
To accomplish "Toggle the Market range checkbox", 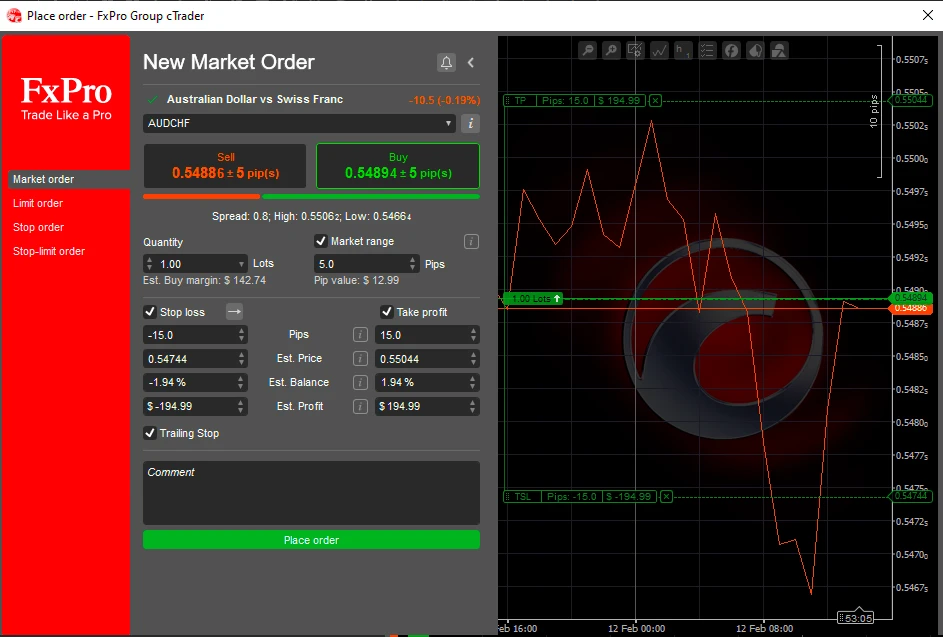I will (x=321, y=240).
